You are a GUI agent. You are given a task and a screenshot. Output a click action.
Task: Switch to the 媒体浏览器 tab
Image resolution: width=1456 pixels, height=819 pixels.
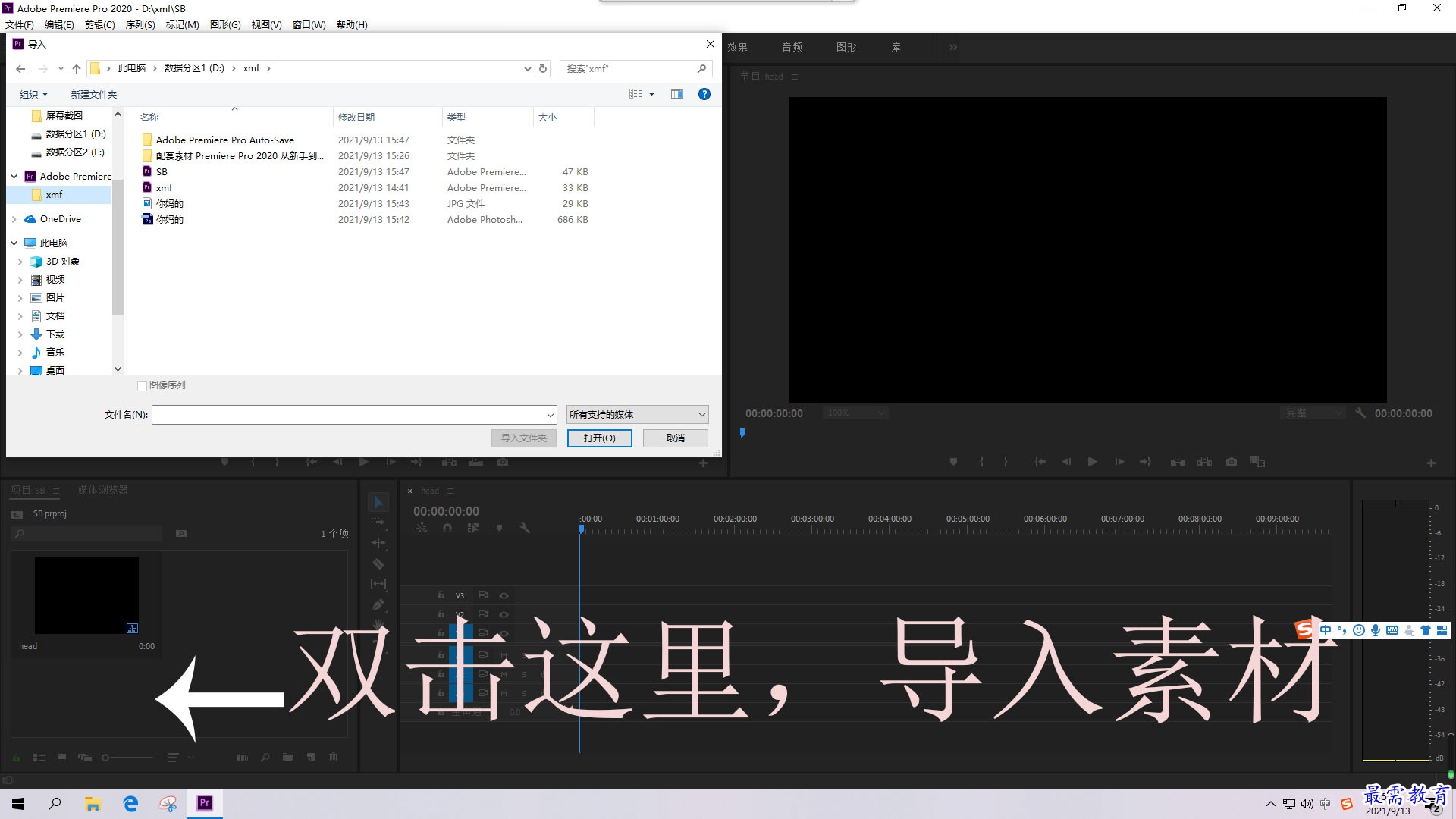(x=102, y=490)
